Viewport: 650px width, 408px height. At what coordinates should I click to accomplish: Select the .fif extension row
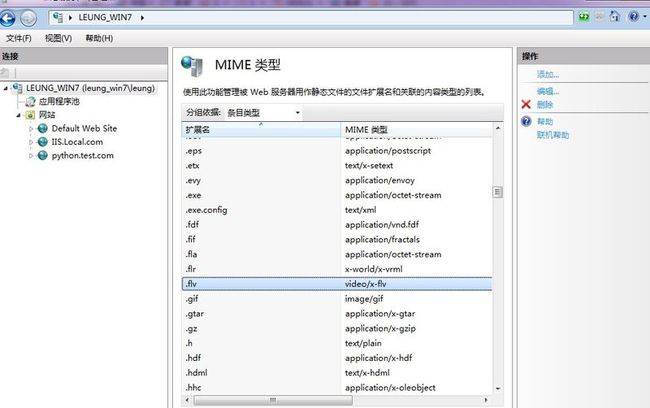(x=337, y=240)
